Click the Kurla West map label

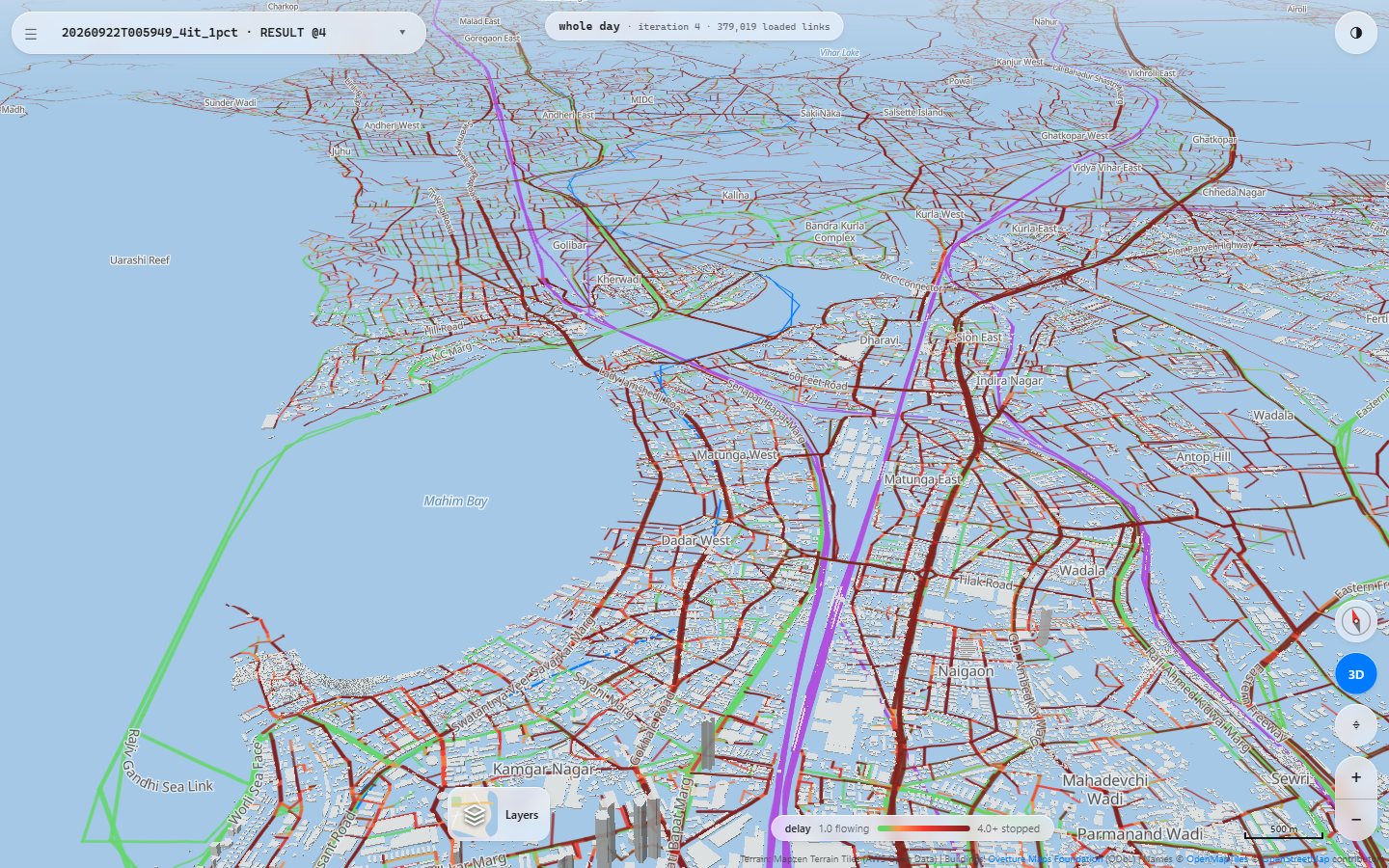(940, 214)
